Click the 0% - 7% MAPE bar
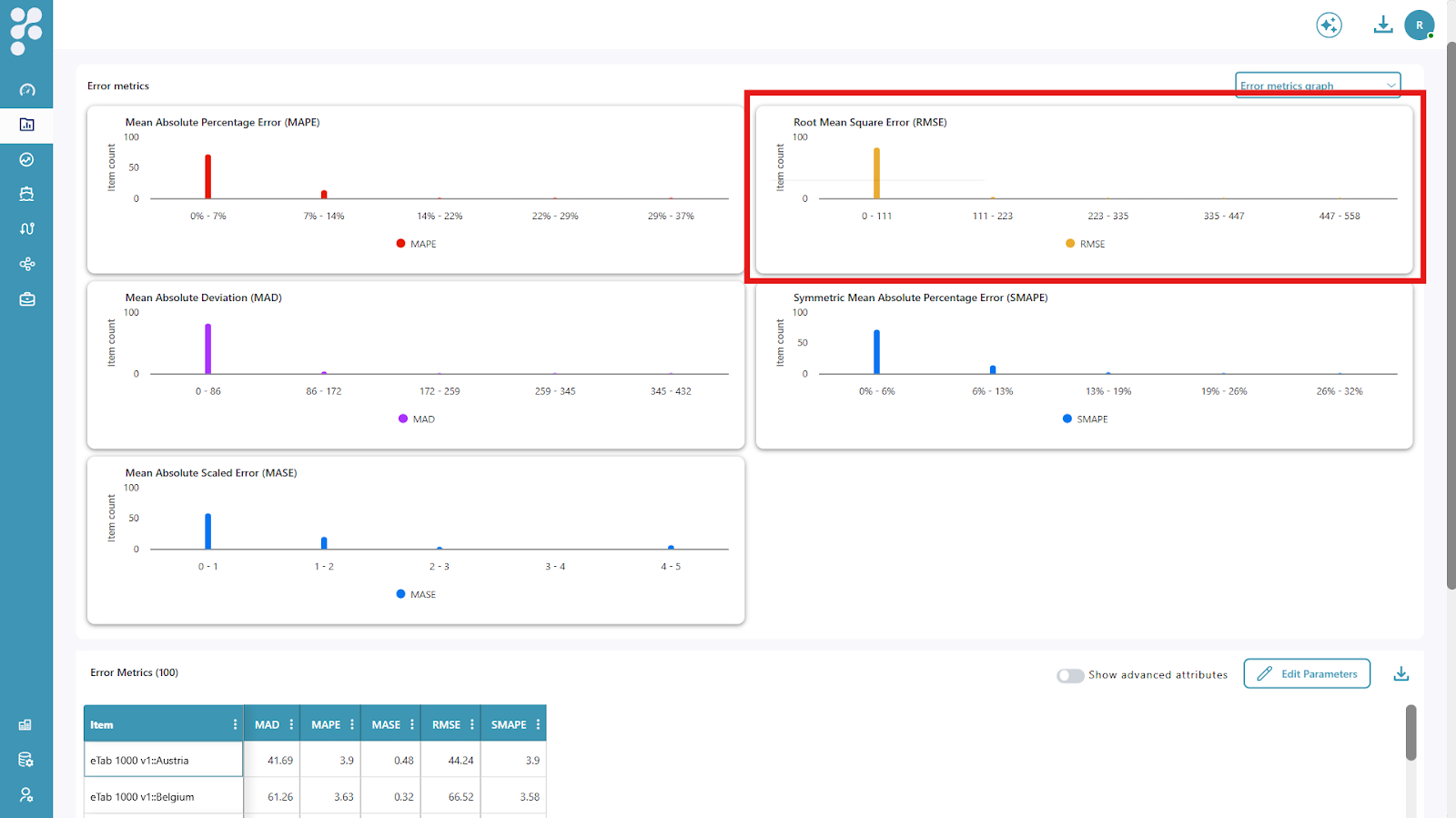 coord(207,177)
